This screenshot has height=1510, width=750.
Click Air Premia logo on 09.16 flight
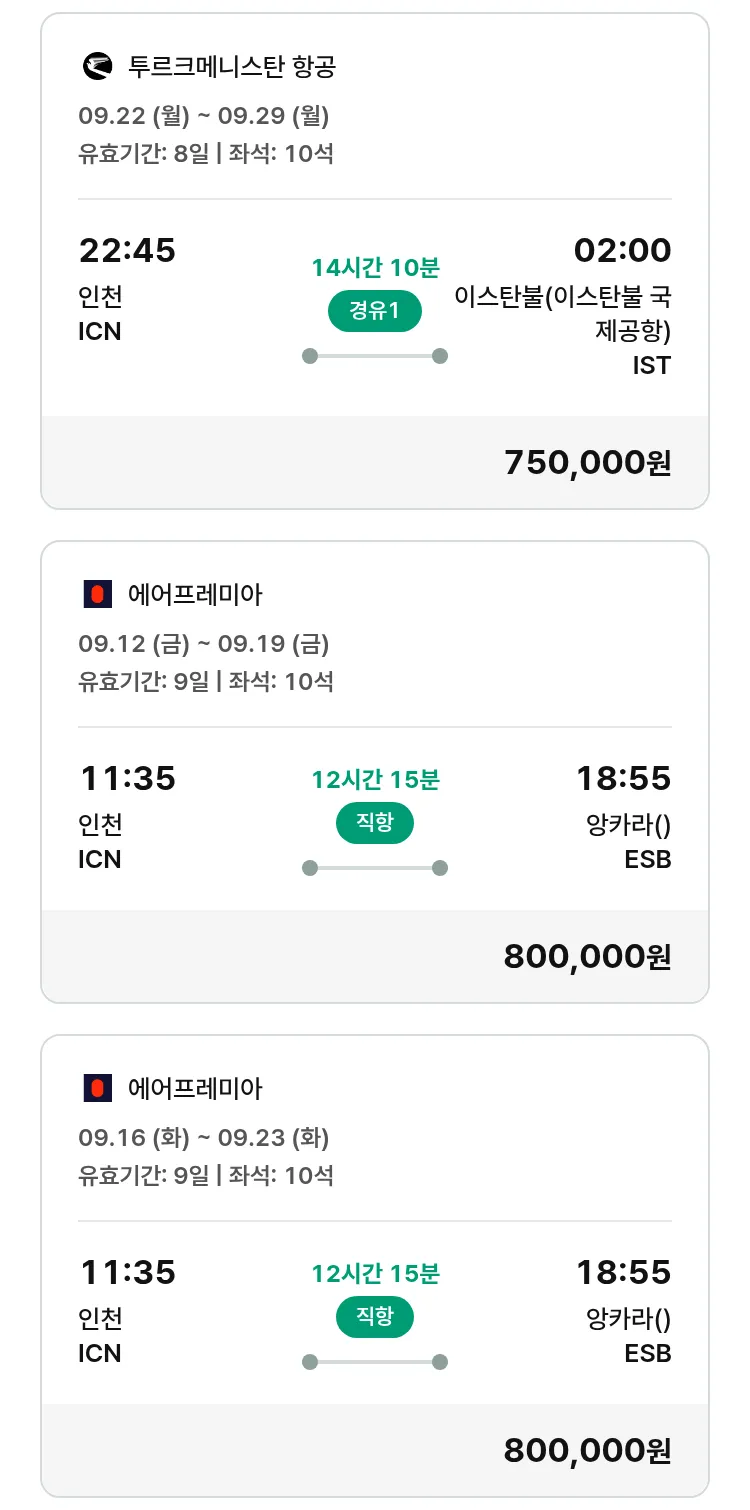coord(97,1088)
